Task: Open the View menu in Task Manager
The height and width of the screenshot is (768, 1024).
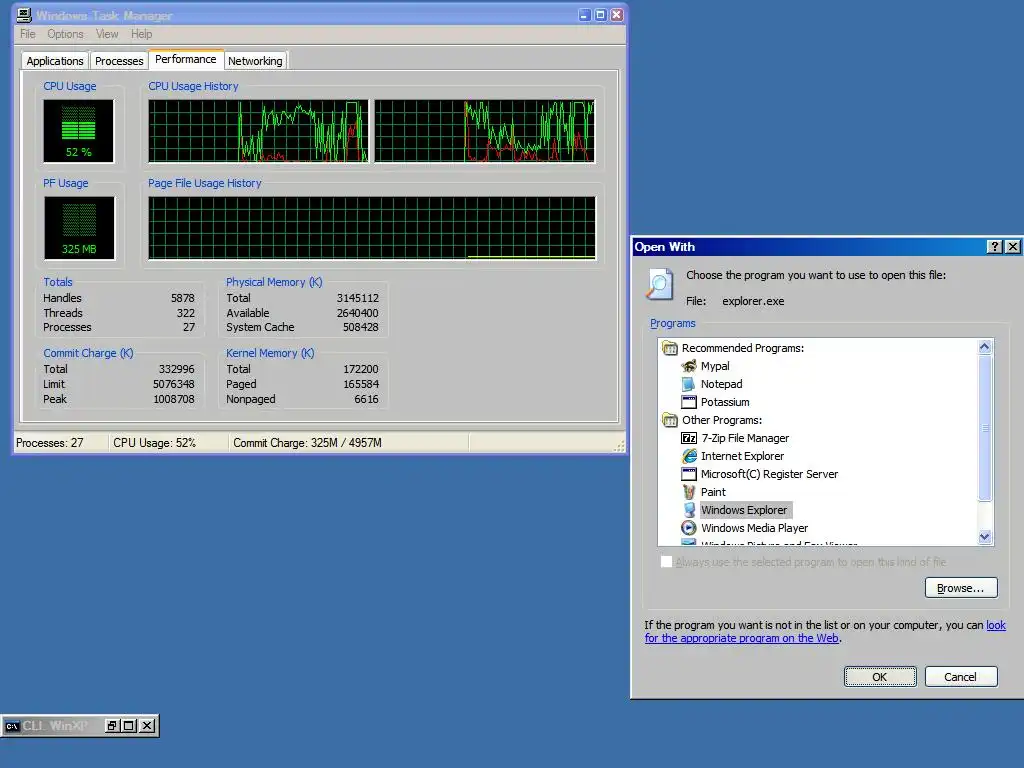Action: tap(107, 34)
